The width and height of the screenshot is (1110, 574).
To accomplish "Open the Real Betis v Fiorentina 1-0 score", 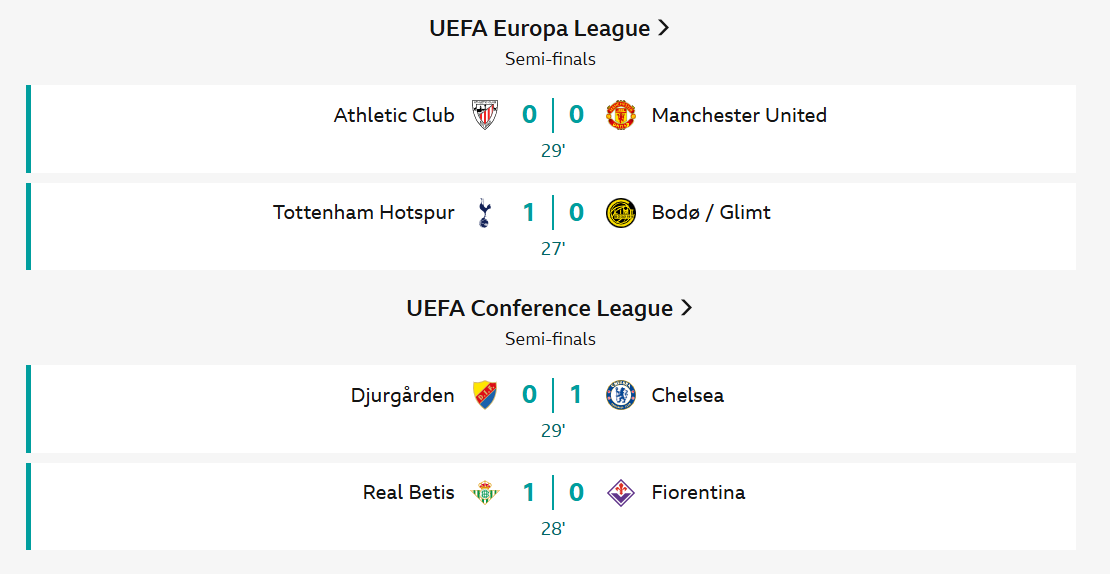I will [553, 492].
